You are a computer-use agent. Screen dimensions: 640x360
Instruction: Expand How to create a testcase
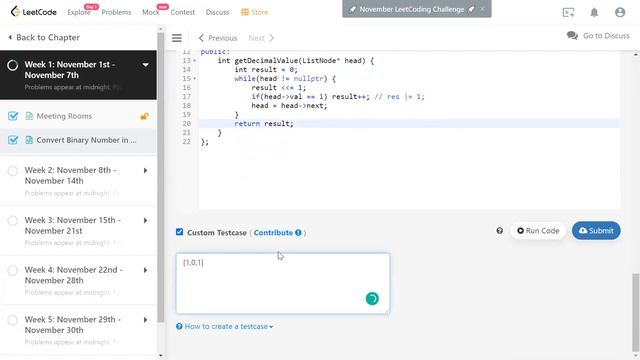point(224,327)
